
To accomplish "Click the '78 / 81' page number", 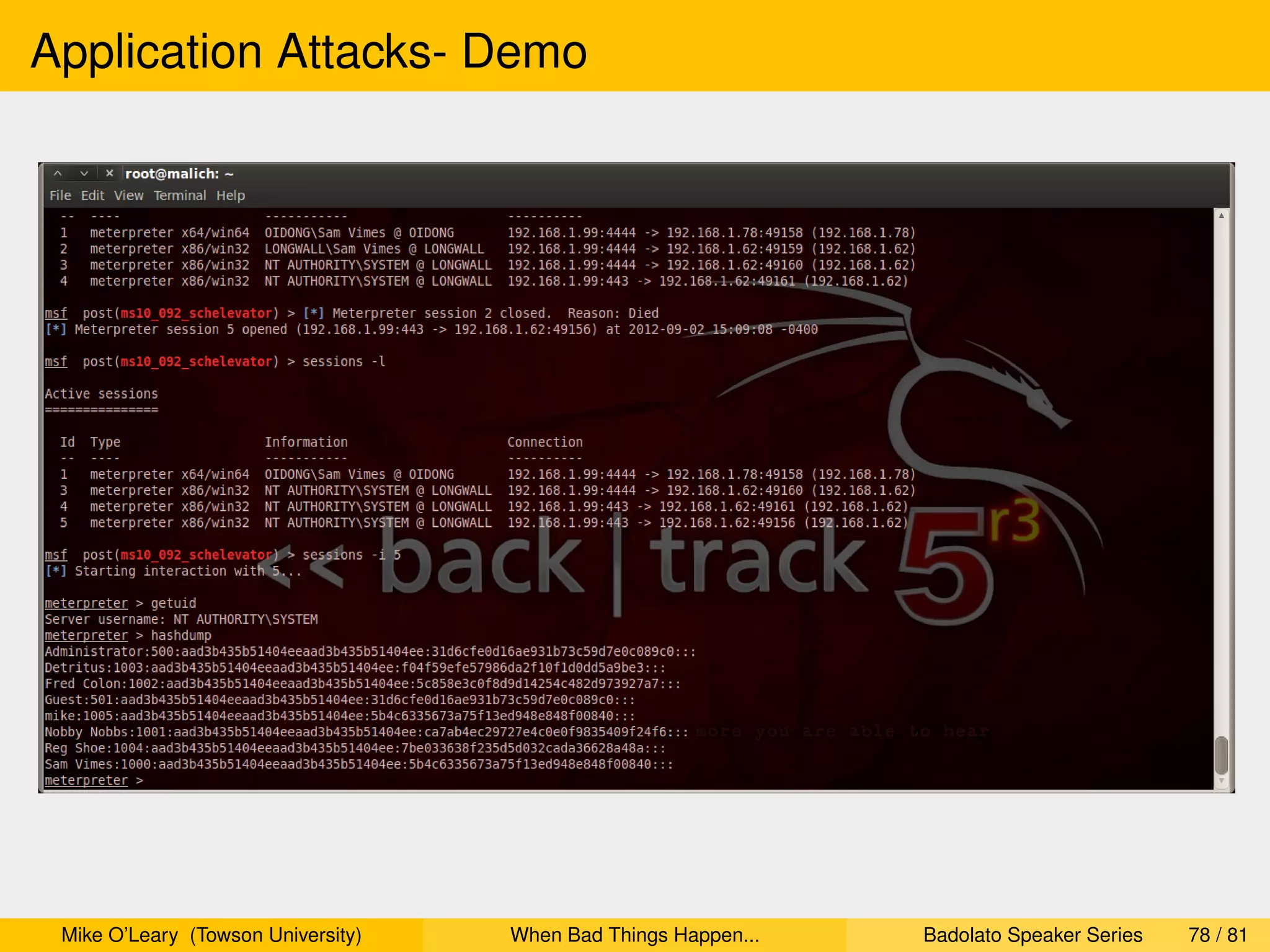I will click(x=1218, y=935).
